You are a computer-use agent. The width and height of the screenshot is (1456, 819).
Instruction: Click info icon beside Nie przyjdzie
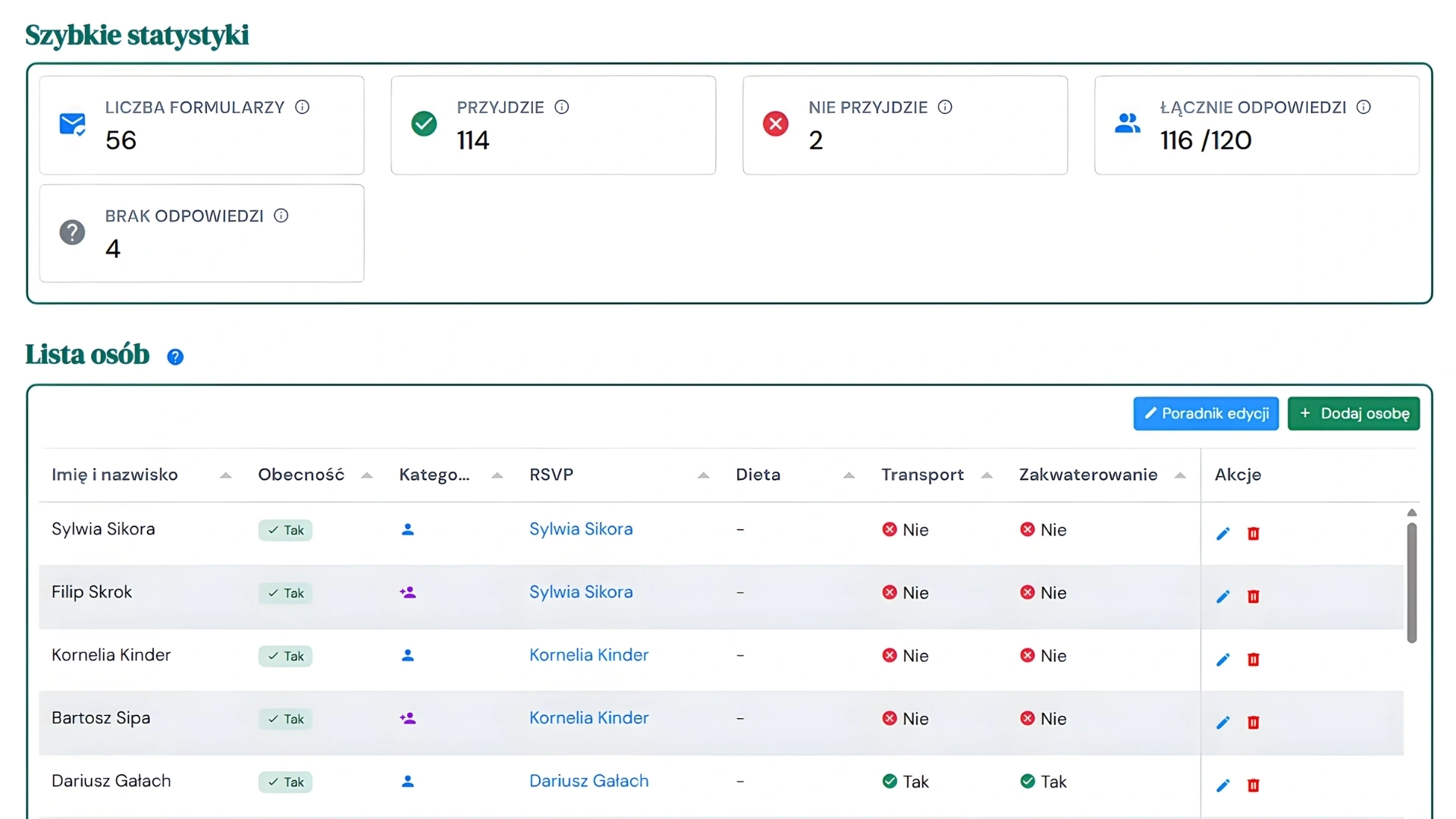[945, 107]
